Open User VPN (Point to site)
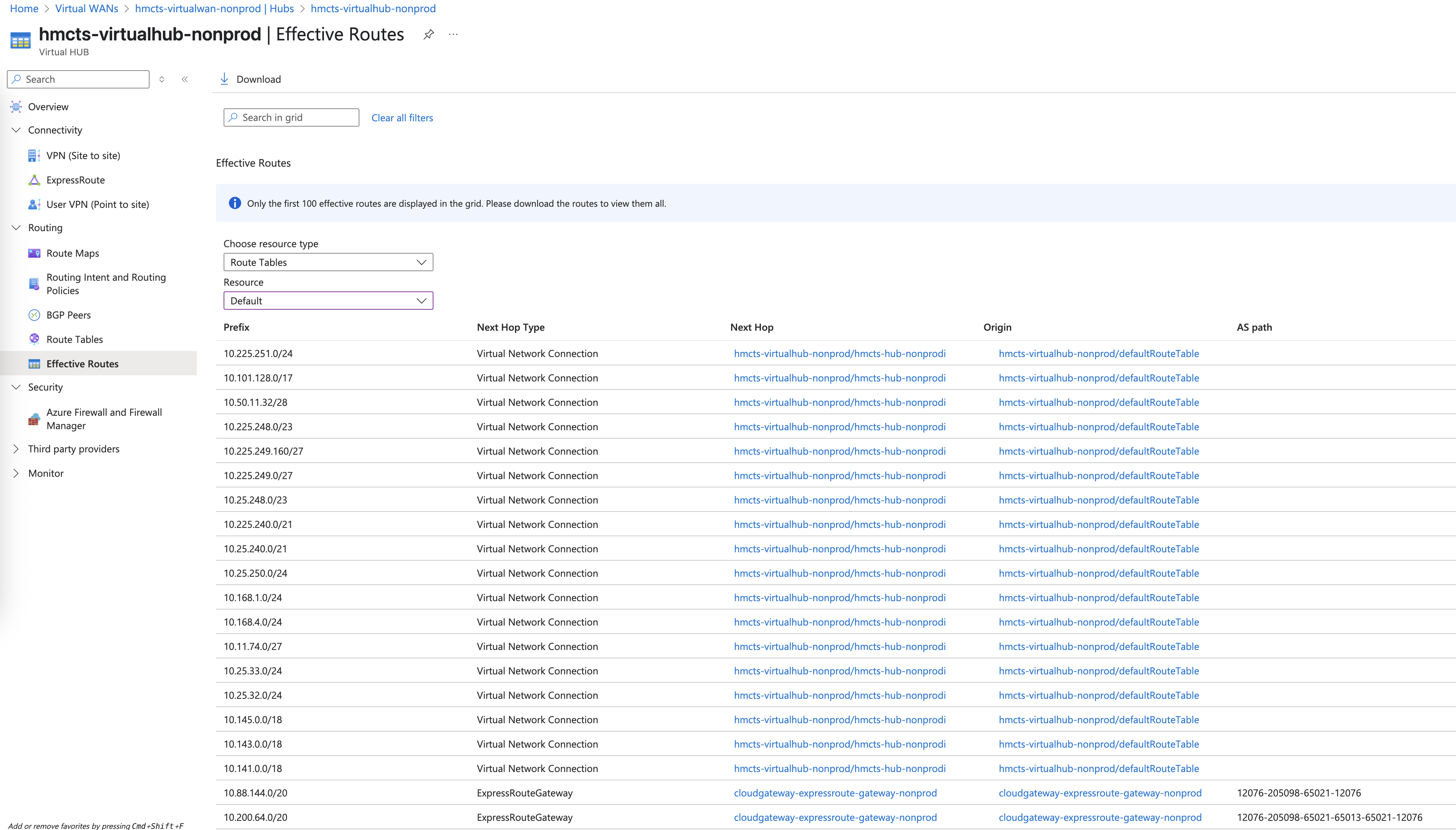 tap(97, 204)
